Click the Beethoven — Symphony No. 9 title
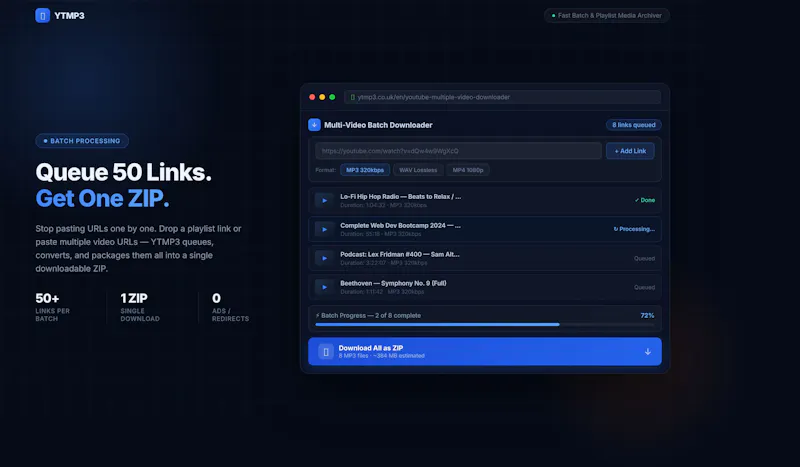The image size is (800, 467). coord(393,283)
